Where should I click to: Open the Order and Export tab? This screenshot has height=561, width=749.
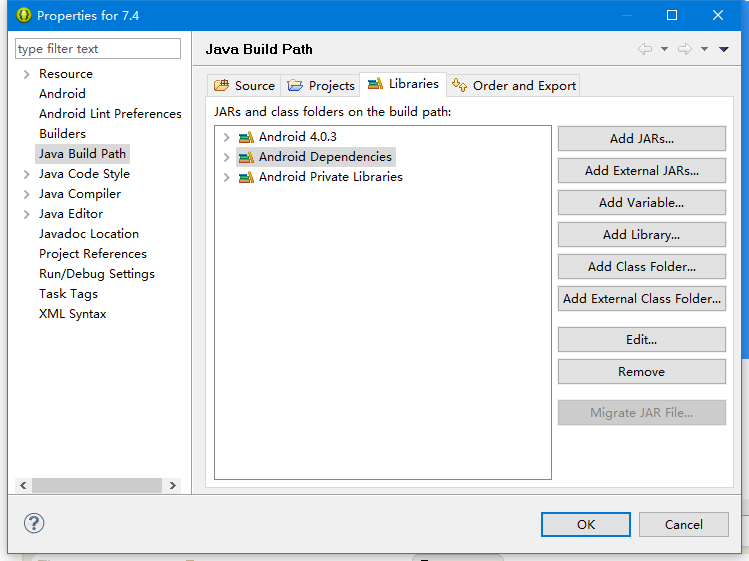pyautogui.click(x=514, y=86)
